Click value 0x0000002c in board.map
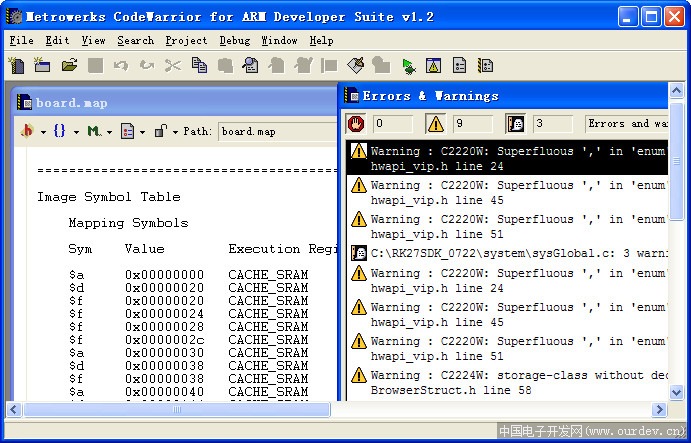This screenshot has height=443, width=691. point(164,340)
